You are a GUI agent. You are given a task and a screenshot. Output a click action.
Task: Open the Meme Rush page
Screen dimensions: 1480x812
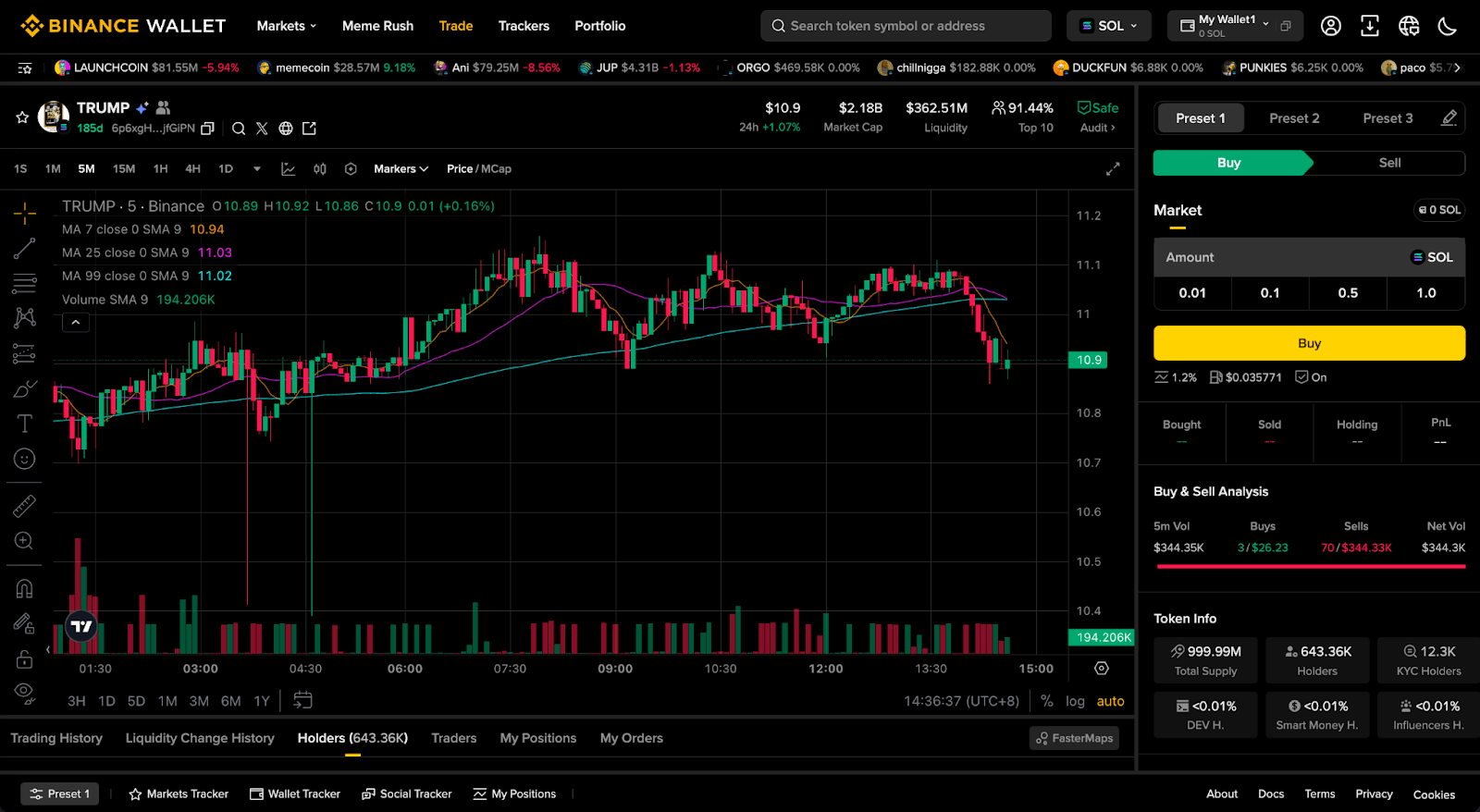(377, 26)
